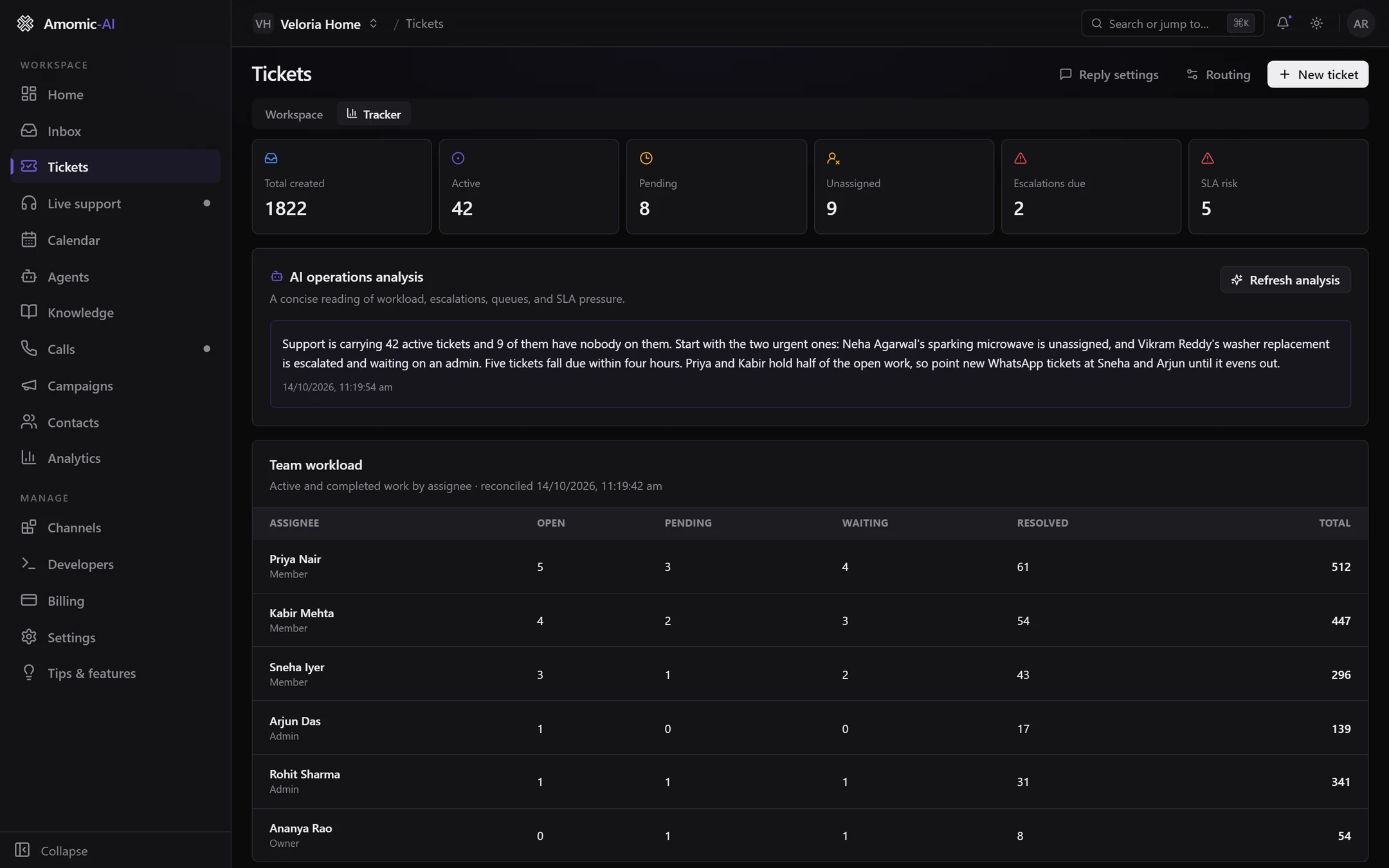Open Reply settings

point(1109,75)
